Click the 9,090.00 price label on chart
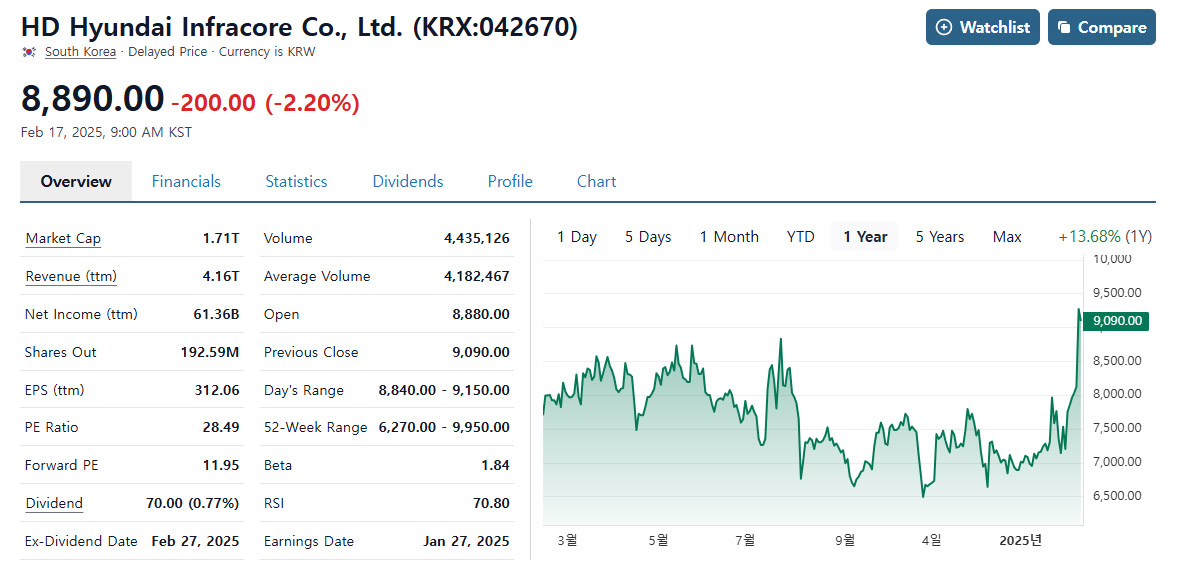The image size is (1194, 578). 1116,321
